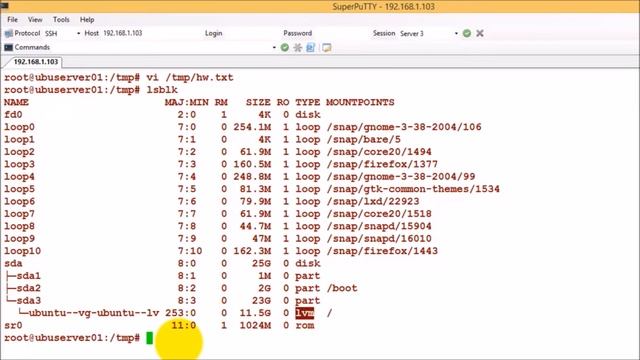Open the Help menu
Screen dimensions: 640x360
pos(87,20)
